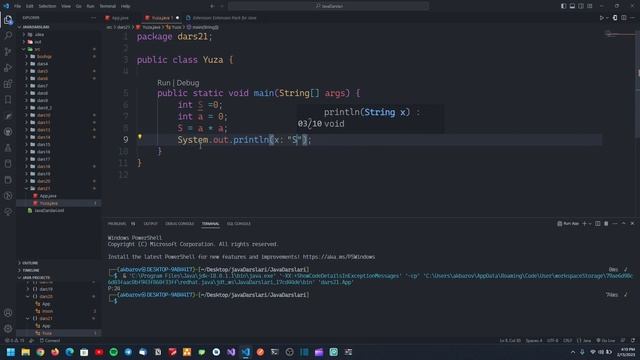Viewport: 640px width, 360px height.
Task: Switch to Extension Pack for Java tab
Action: [x=224, y=18]
